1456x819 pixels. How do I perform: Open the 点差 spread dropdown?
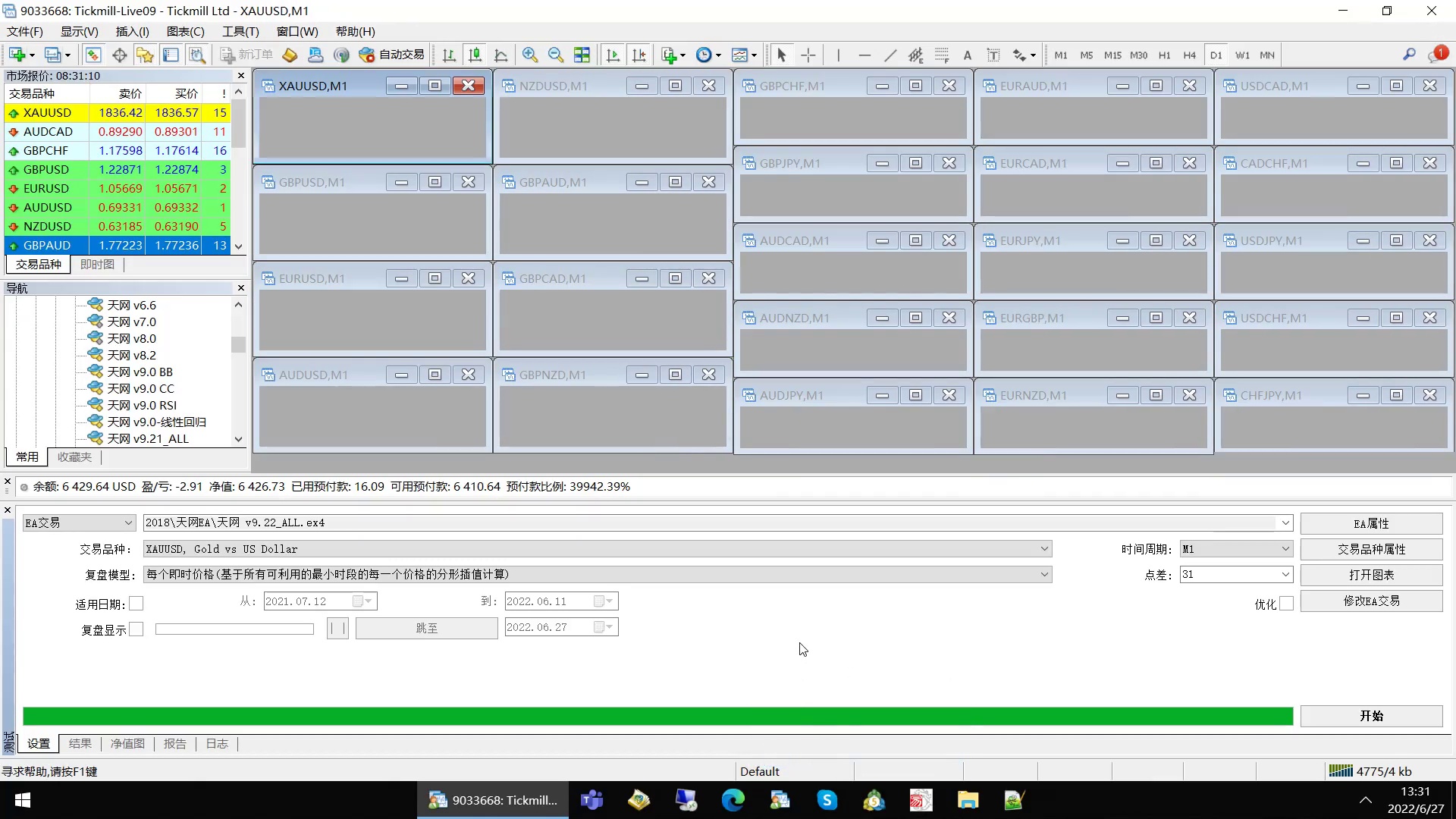(1285, 575)
